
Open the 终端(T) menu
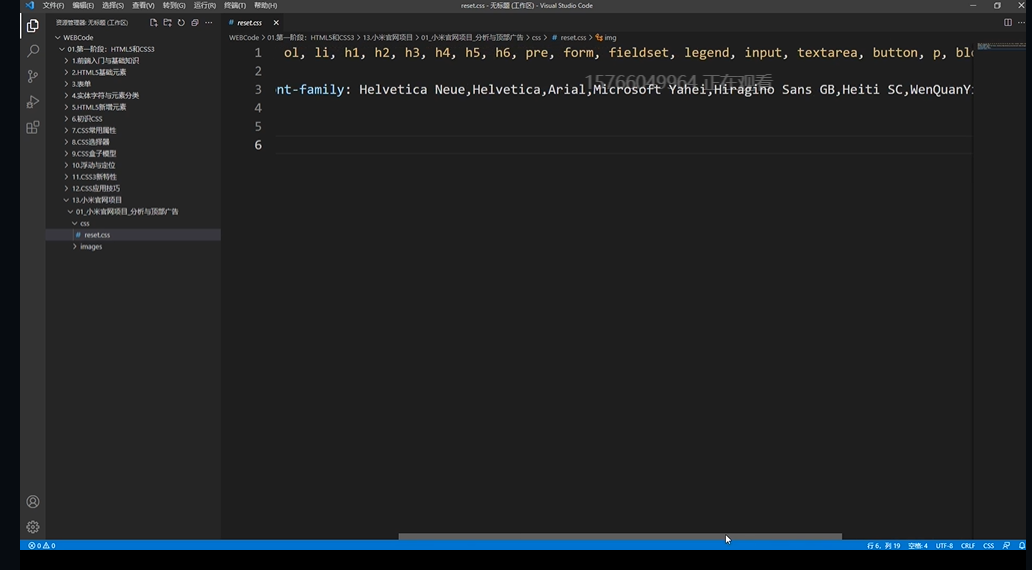click(x=235, y=5)
